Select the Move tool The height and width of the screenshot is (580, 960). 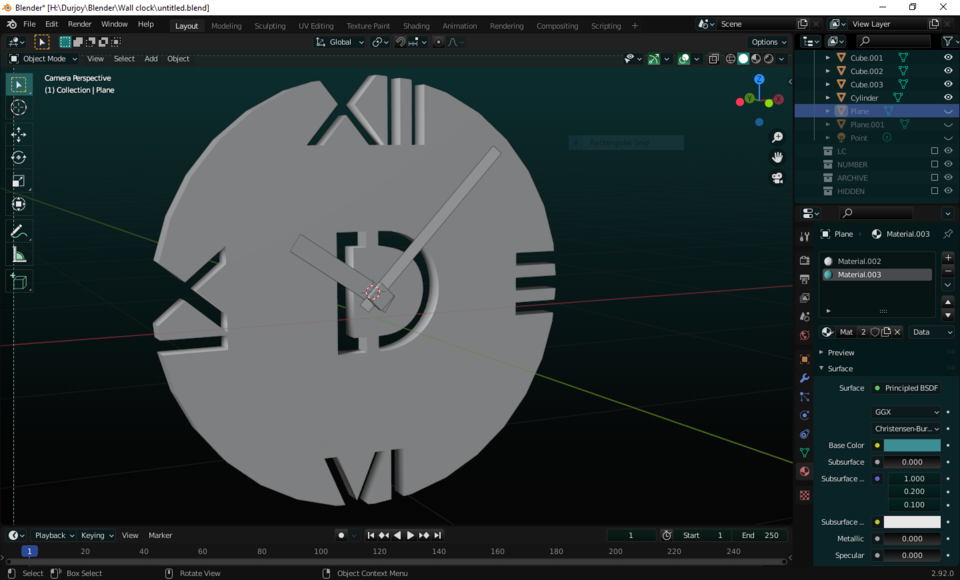pyautogui.click(x=18, y=133)
